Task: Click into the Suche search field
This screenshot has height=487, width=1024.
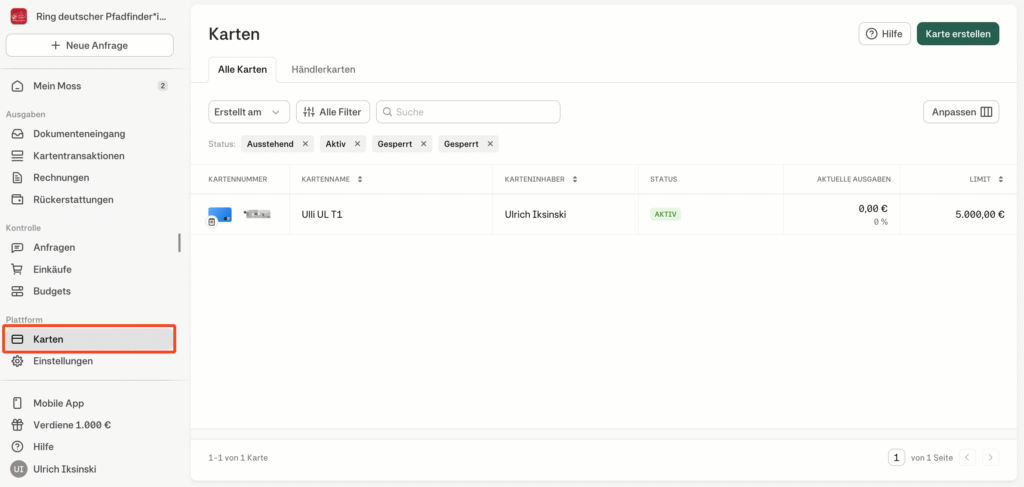Action: click(468, 112)
